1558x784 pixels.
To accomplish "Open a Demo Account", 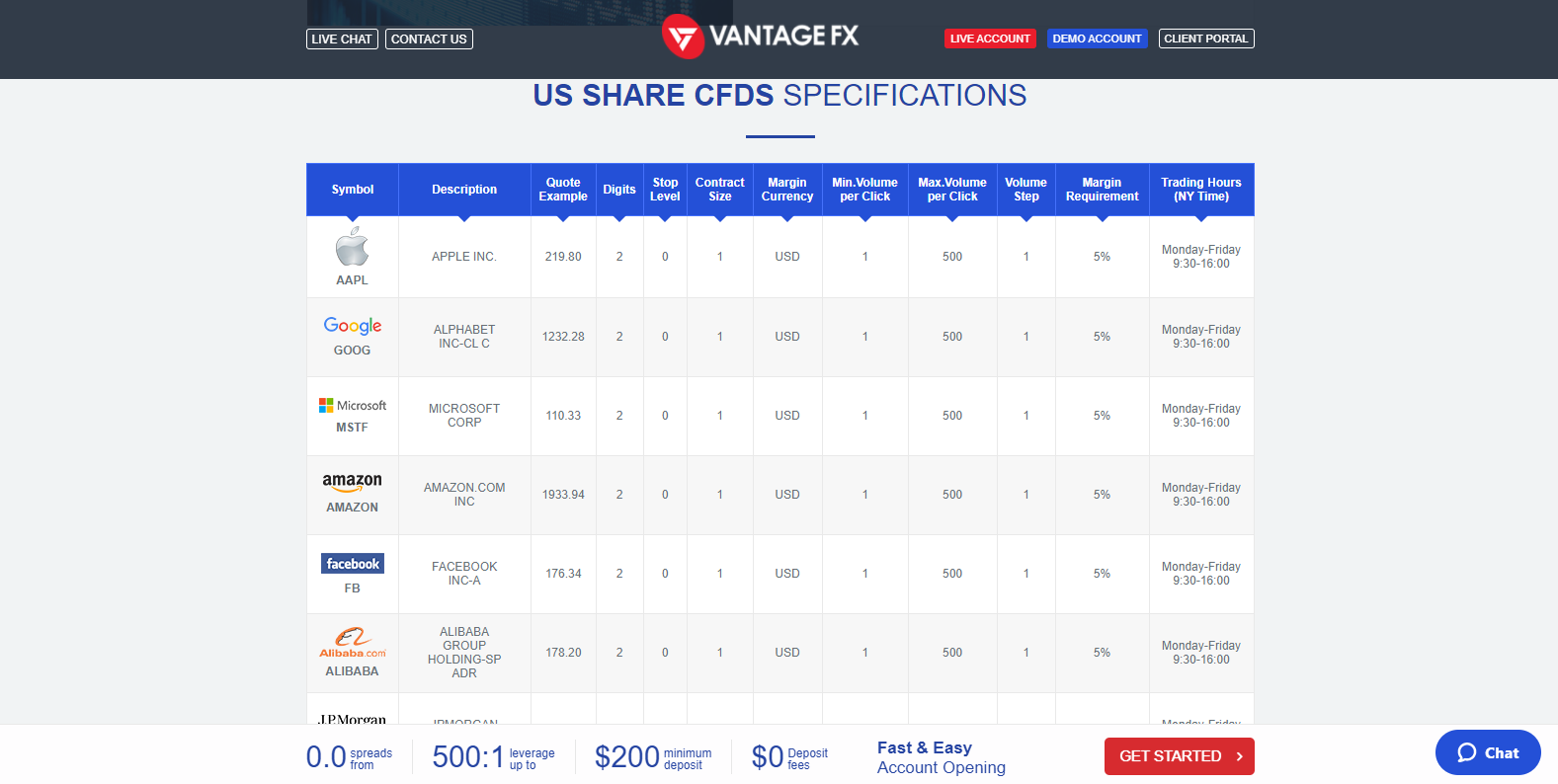I will 1097,39.
